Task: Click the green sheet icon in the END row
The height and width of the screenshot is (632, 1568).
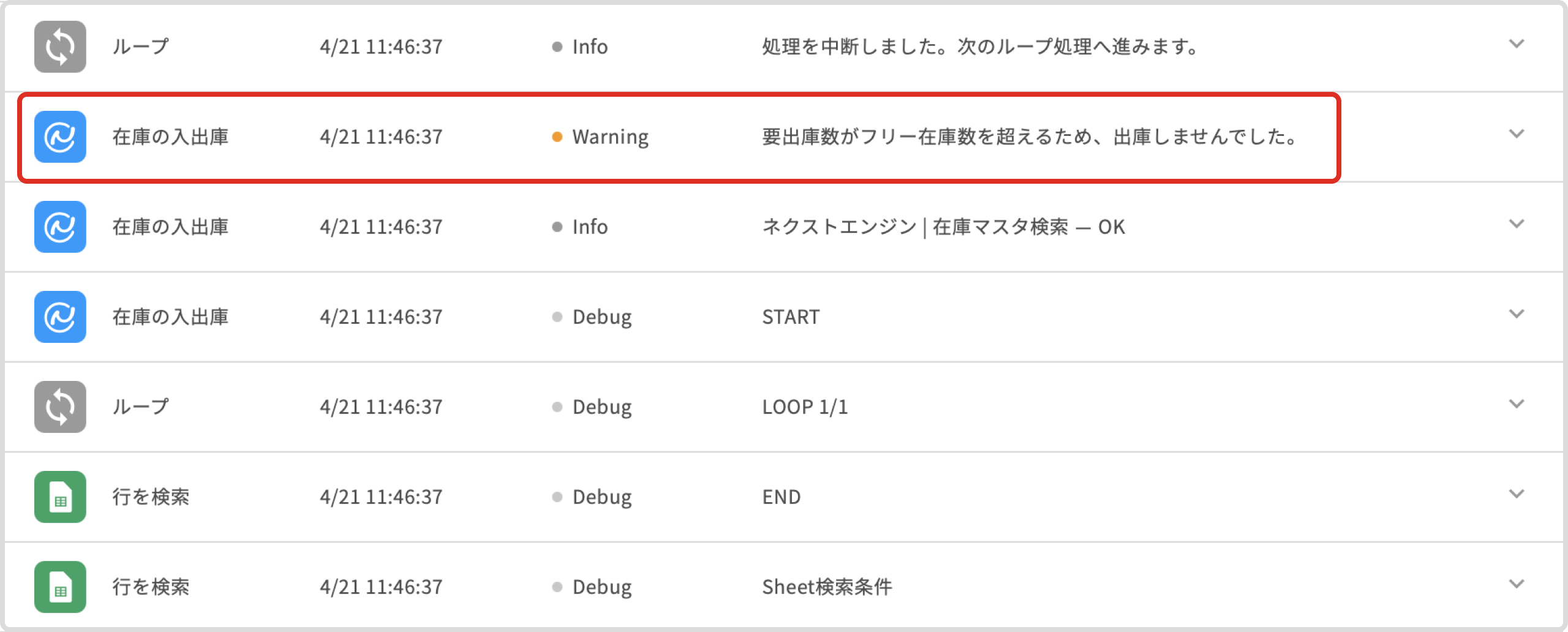Action: pos(60,497)
